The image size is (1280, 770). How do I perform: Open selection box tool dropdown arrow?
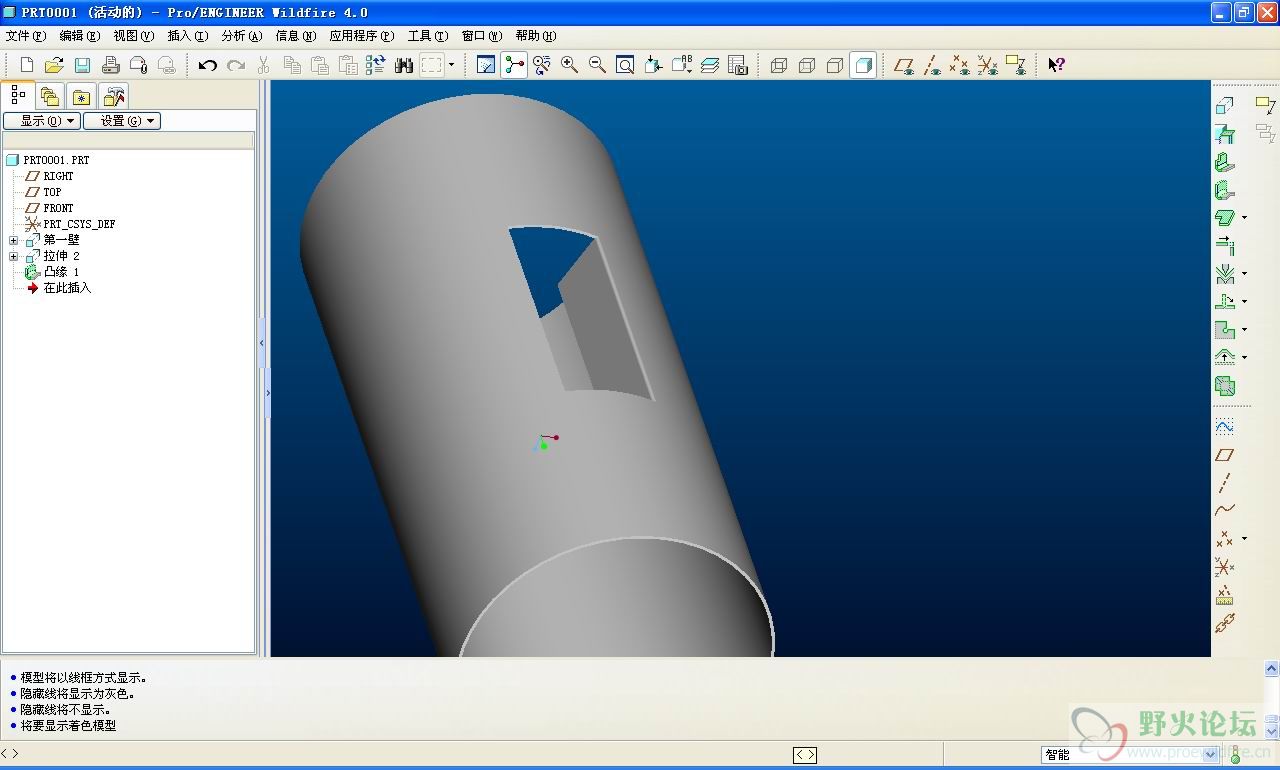click(451, 65)
